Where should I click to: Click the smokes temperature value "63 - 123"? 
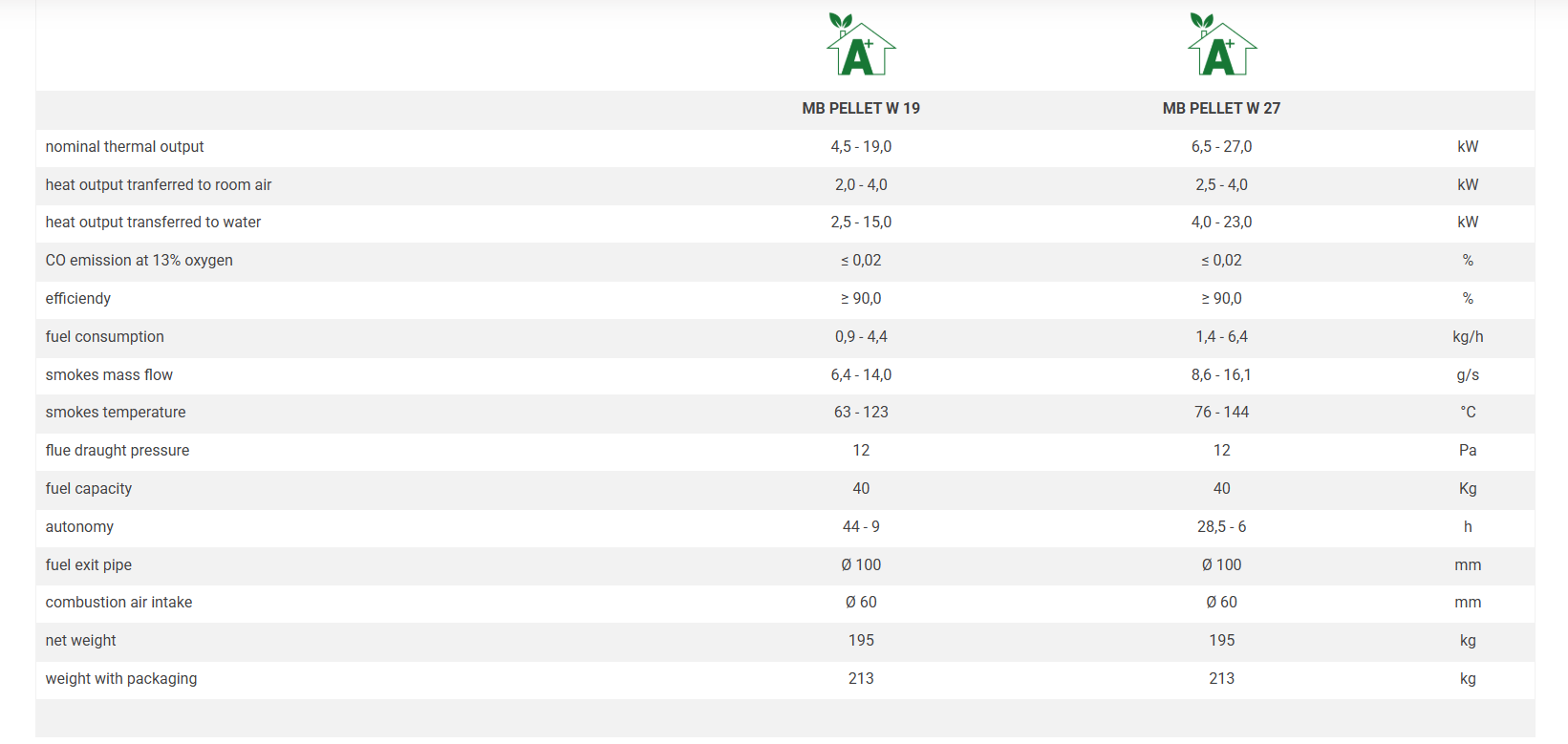click(861, 413)
